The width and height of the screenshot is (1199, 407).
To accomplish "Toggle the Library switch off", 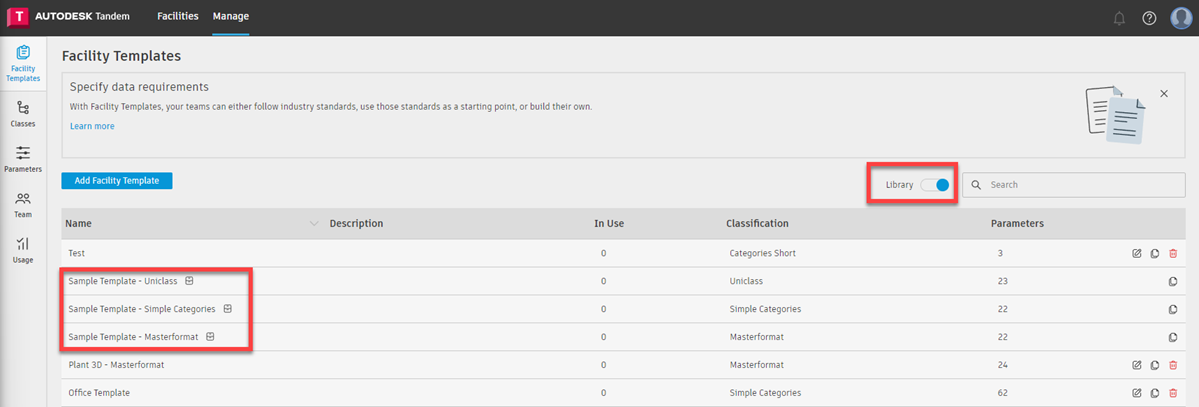I will [x=935, y=185].
